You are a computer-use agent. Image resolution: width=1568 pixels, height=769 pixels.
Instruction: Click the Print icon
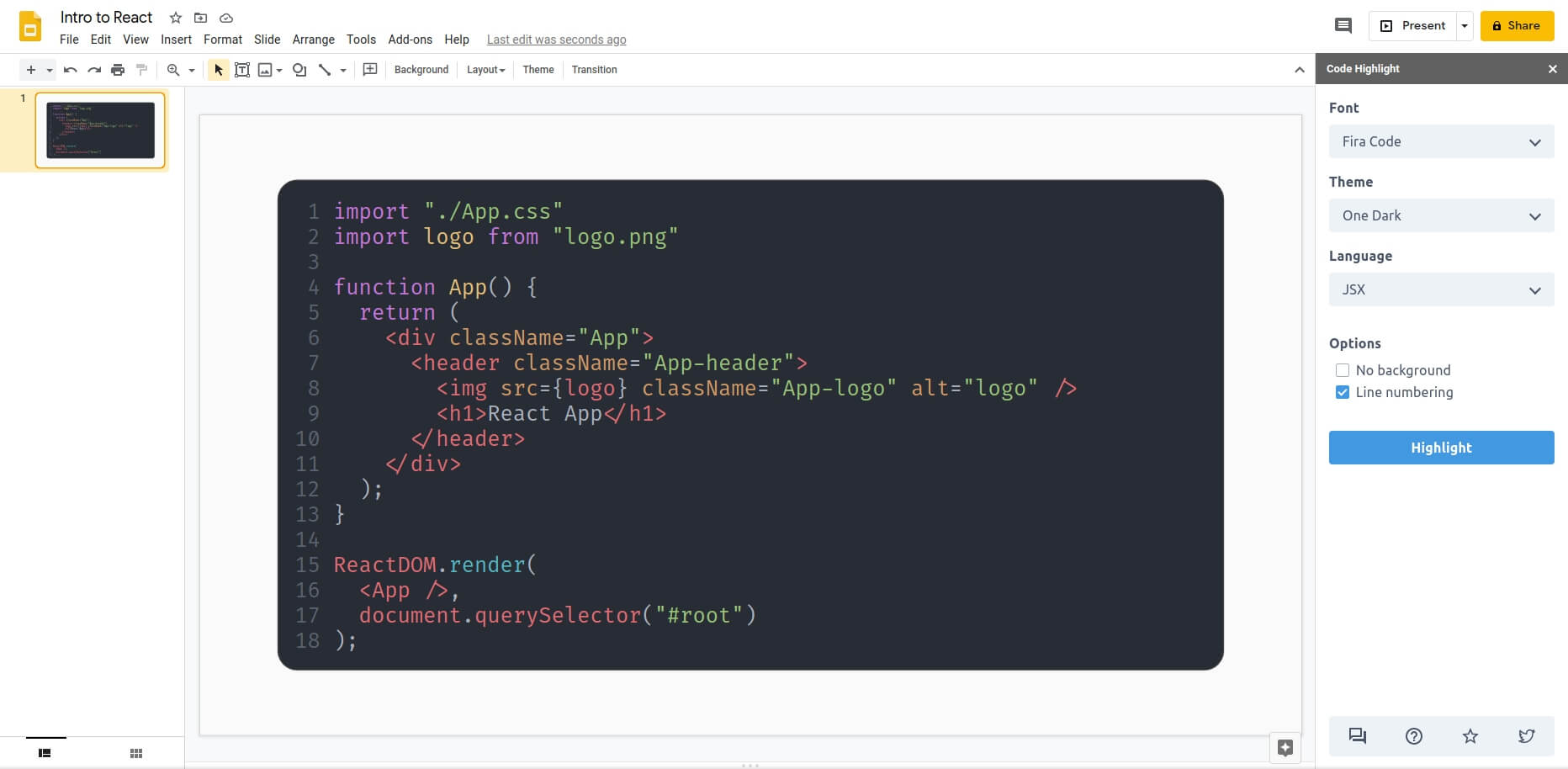pos(118,70)
